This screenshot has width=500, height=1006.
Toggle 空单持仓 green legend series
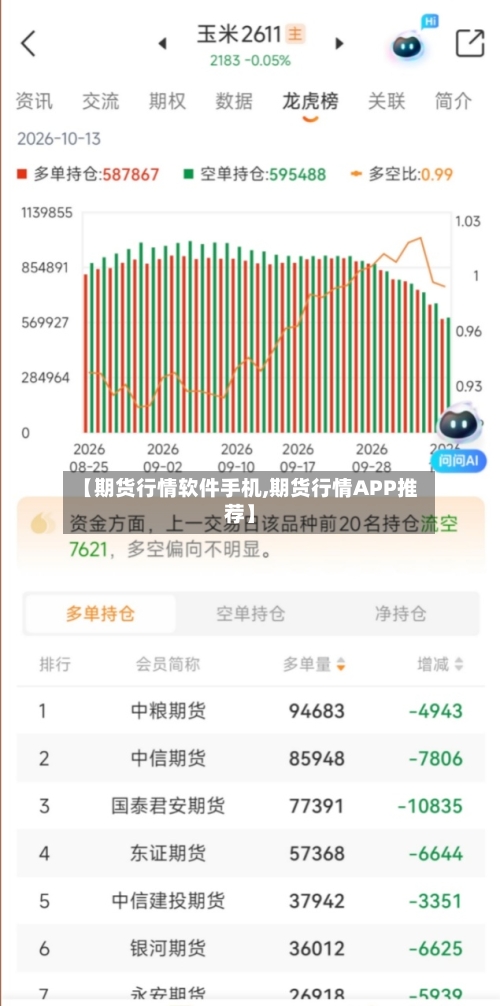[255, 174]
